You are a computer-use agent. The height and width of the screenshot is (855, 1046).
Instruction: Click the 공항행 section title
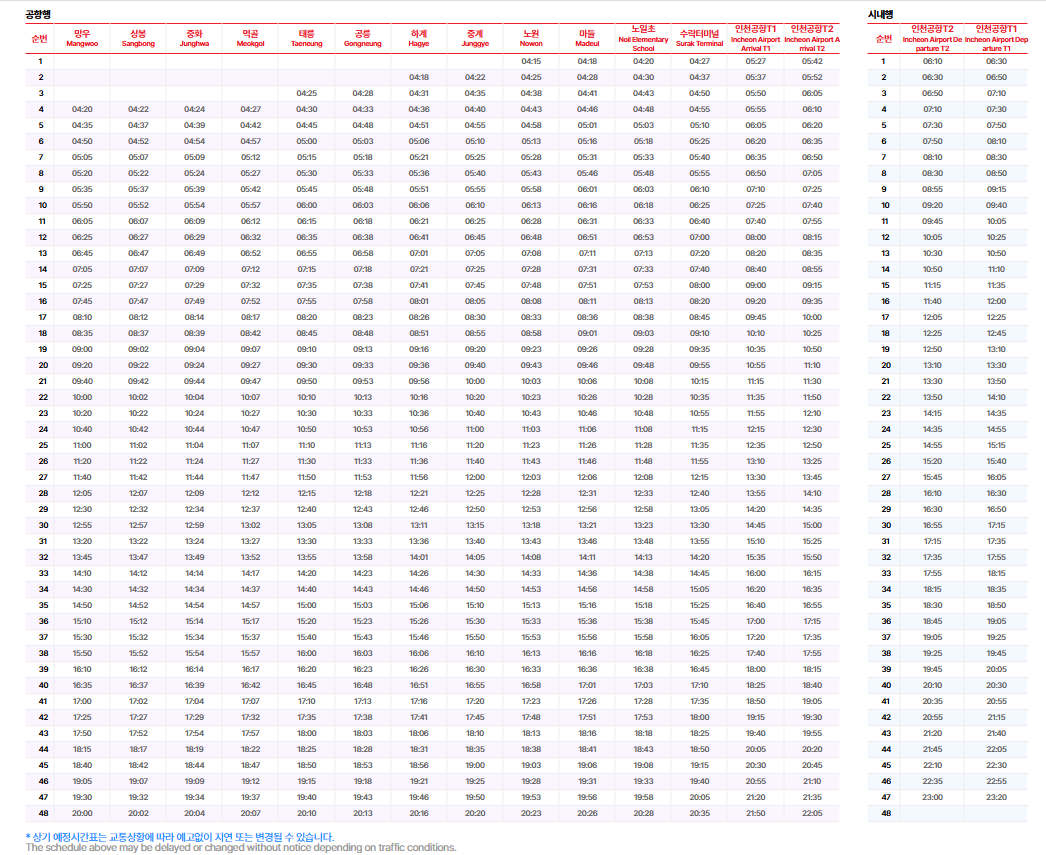click(38, 14)
